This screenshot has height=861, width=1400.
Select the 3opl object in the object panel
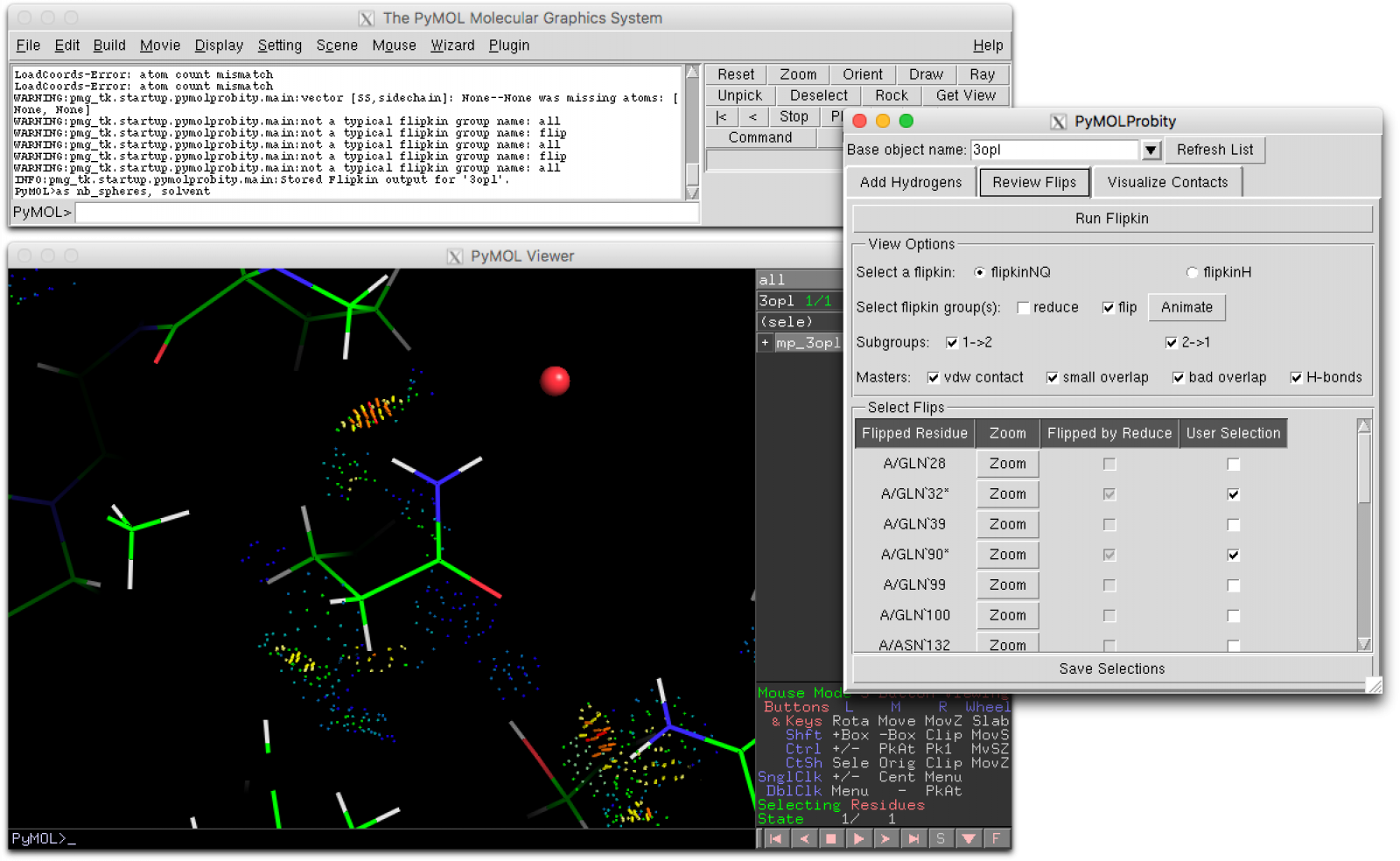(x=778, y=300)
